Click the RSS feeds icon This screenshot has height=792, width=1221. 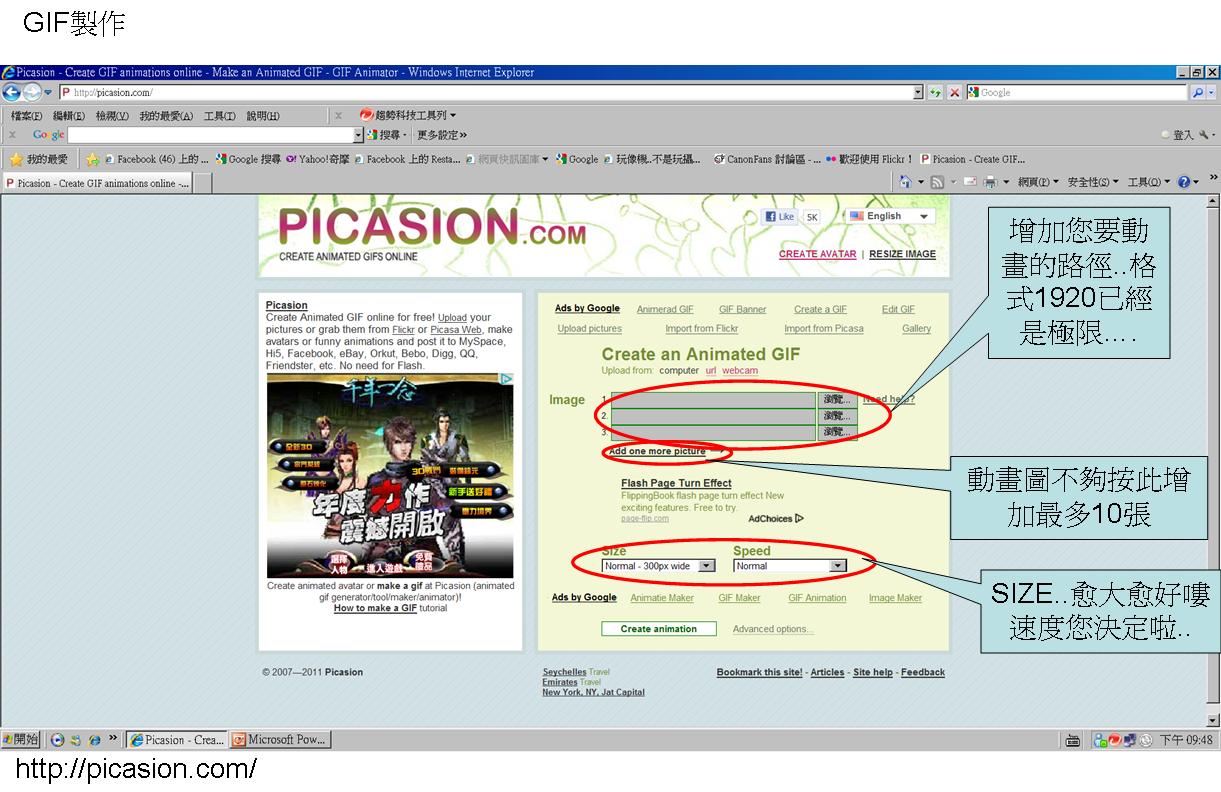pos(937,182)
